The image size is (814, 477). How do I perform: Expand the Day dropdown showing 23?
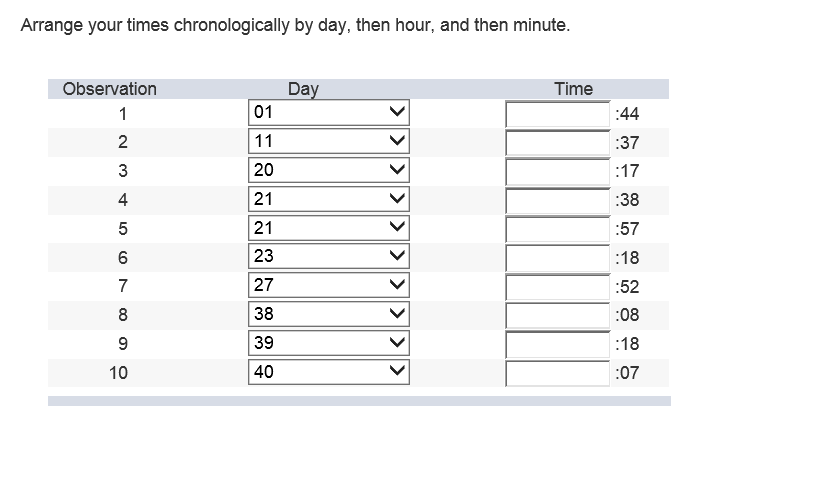coord(329,257)
